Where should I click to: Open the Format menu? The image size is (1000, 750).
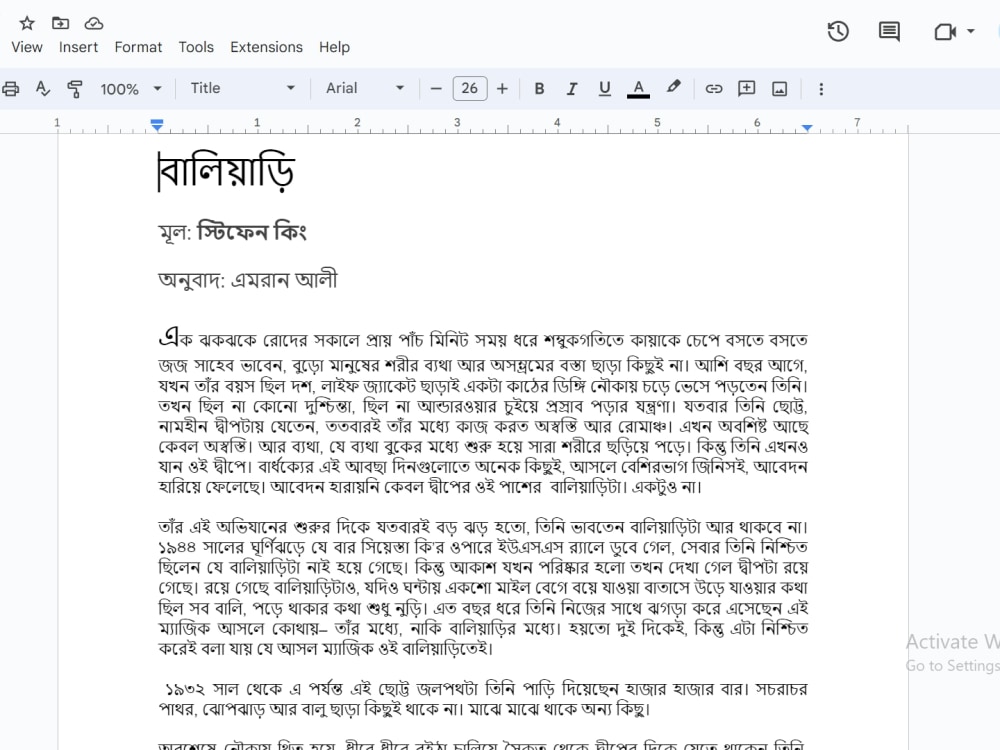point(138,47)
